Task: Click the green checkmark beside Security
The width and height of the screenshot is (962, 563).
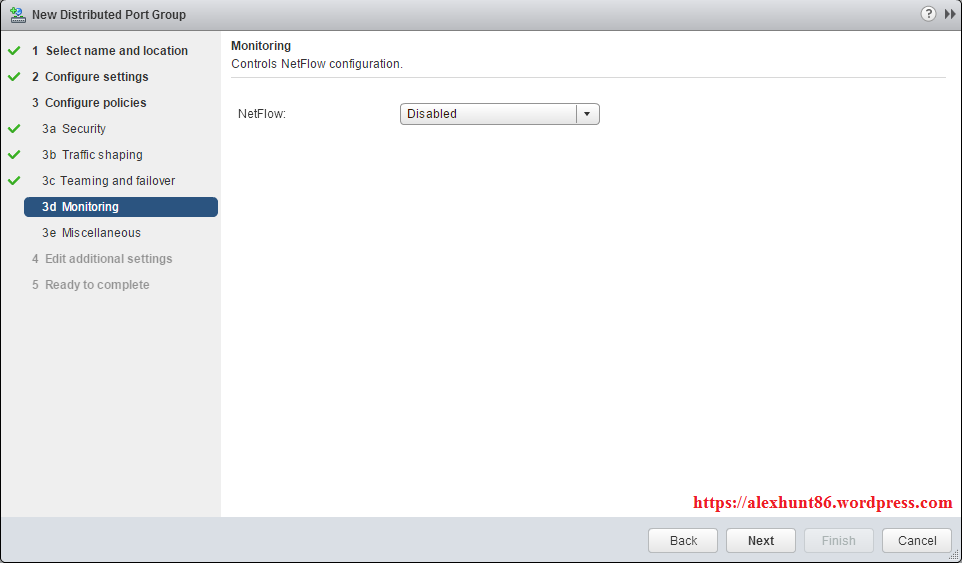Action: [x=14, y=129]
